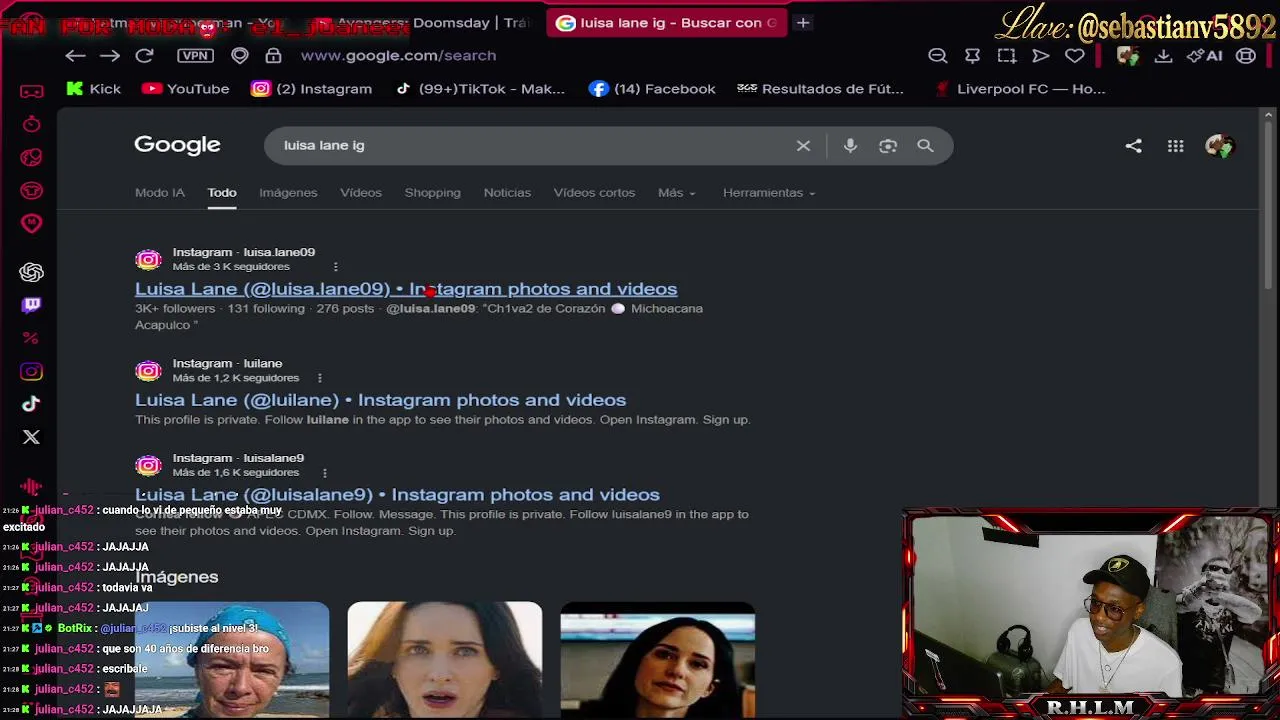Clear the Google search box
This screenshot has height=720, width=1280.
pyautogui.click(x=803, y=146)
